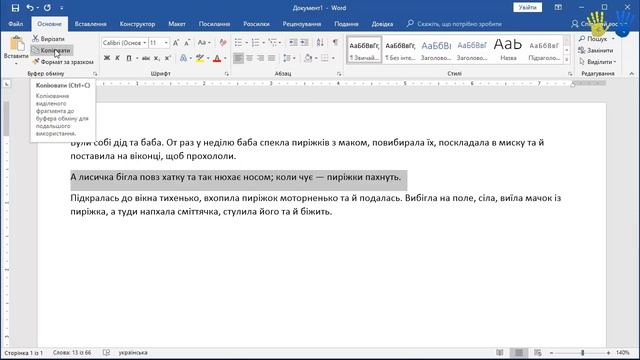Open line spacing options

[x=289, y=58]
